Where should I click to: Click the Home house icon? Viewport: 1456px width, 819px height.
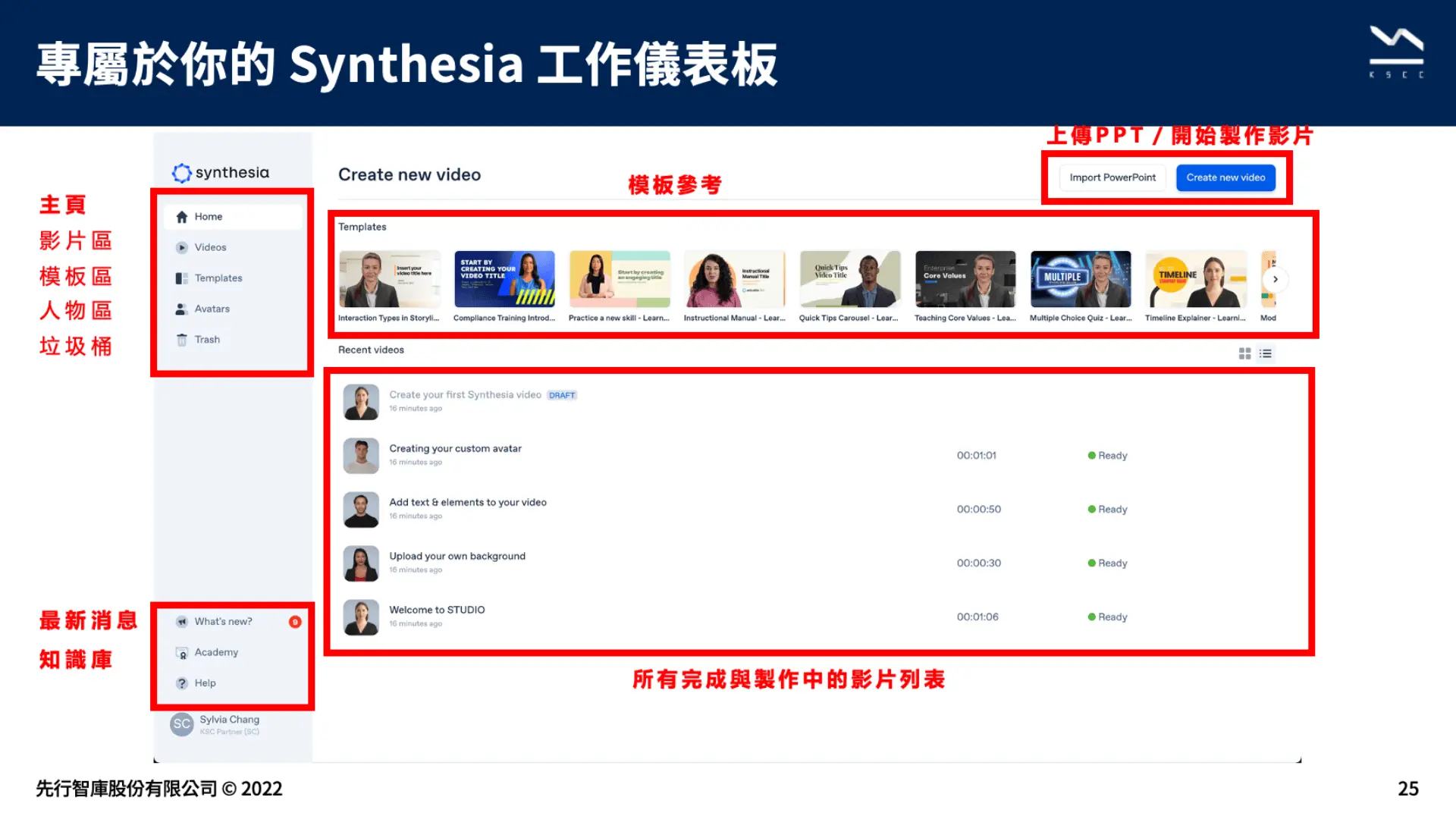(x=182, y=217)
